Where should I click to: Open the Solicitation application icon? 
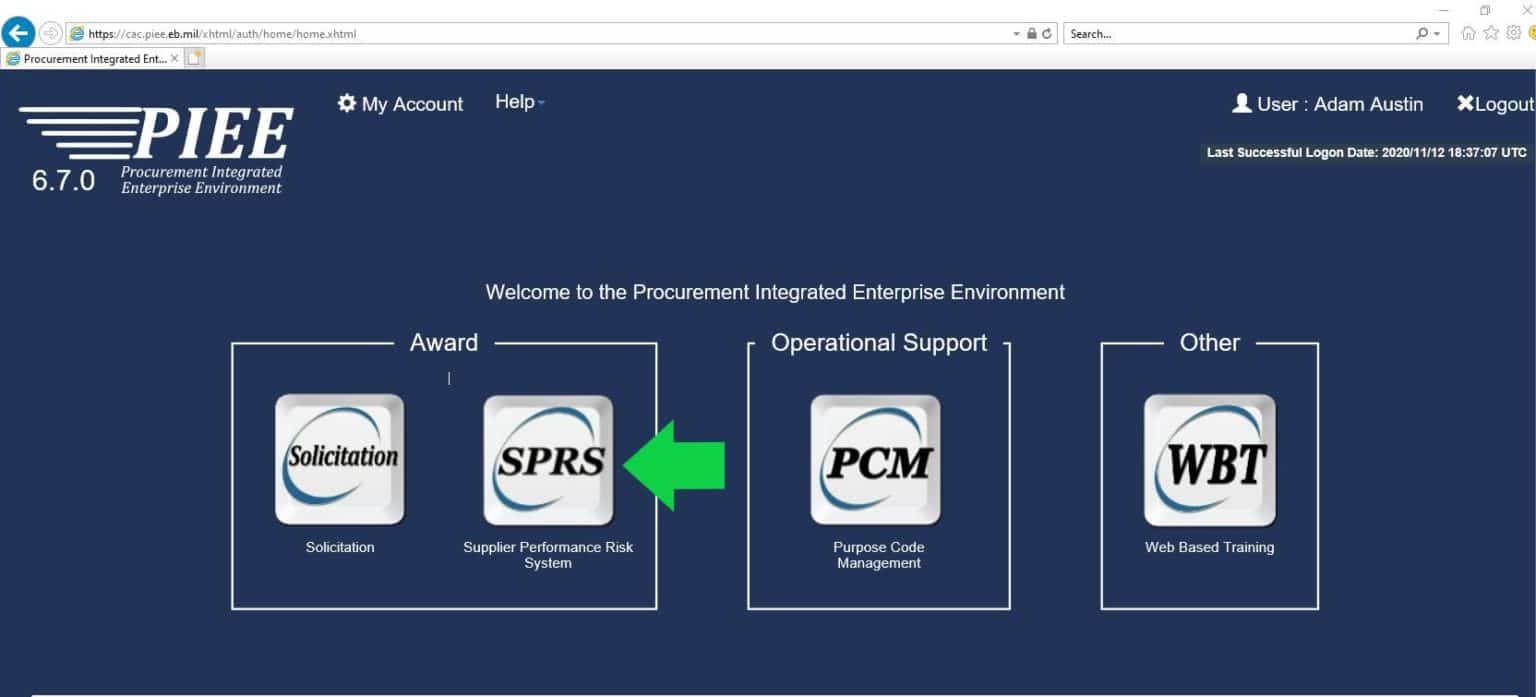pos(339,459)
